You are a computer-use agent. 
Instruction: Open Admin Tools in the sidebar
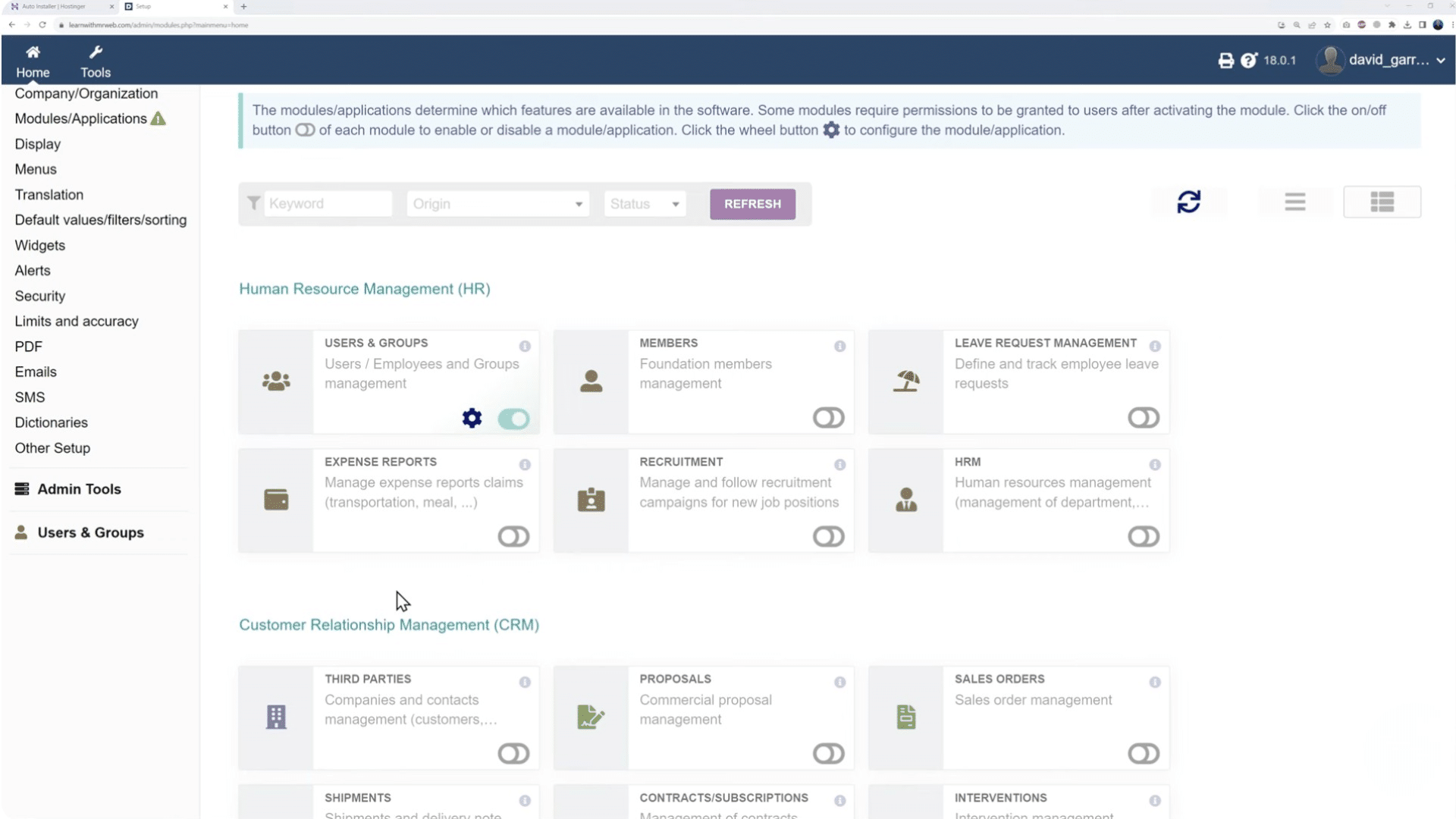pyautogui.click(x=79, y=489)
